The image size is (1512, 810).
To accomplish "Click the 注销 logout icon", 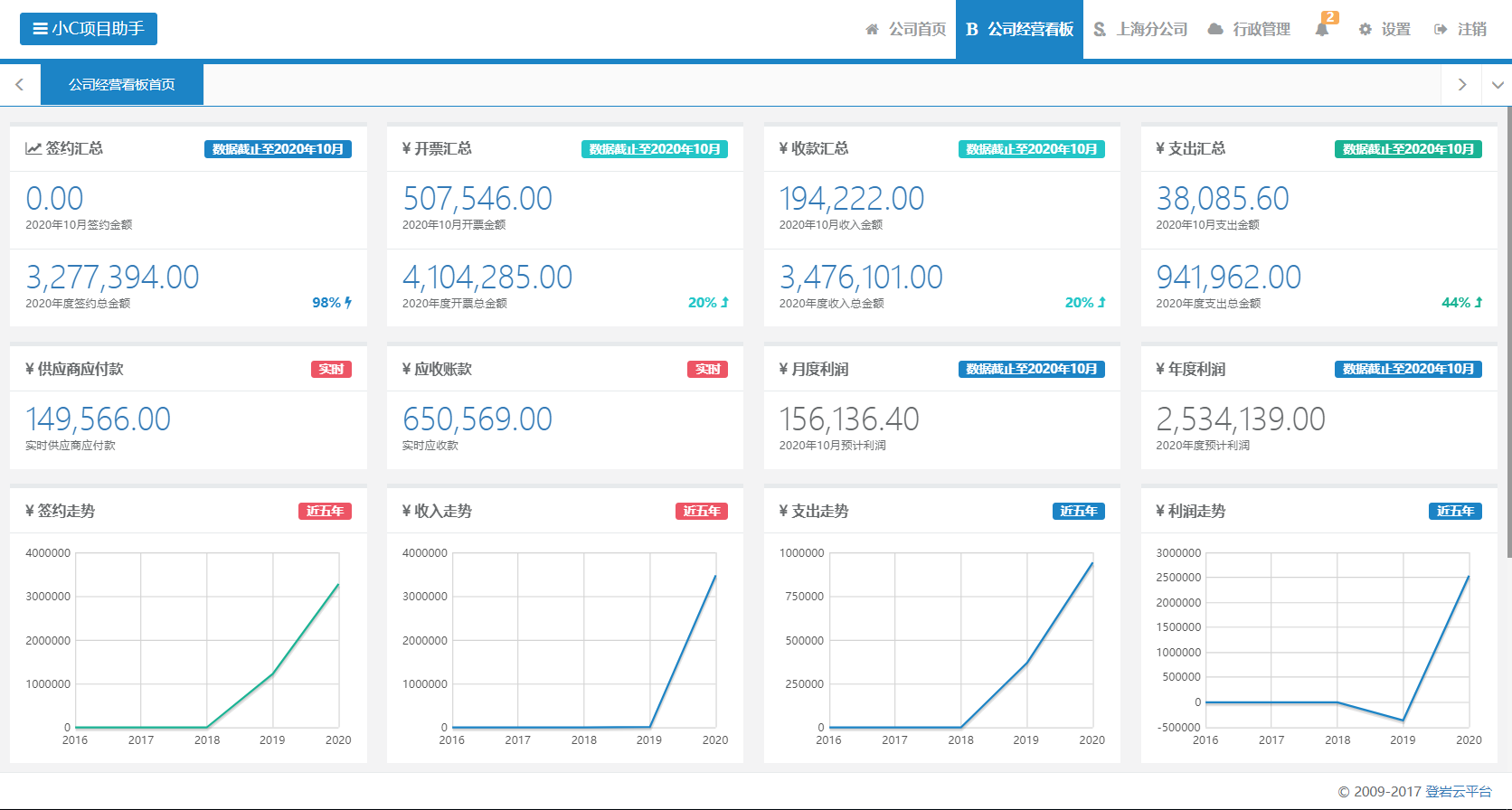I will click(1441, 30).
